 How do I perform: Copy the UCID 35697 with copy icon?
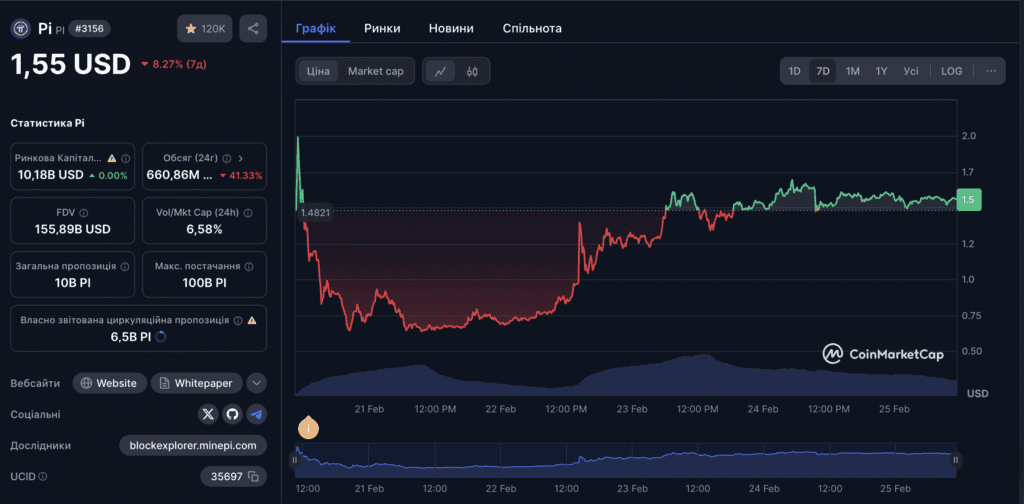pos(253,477)
